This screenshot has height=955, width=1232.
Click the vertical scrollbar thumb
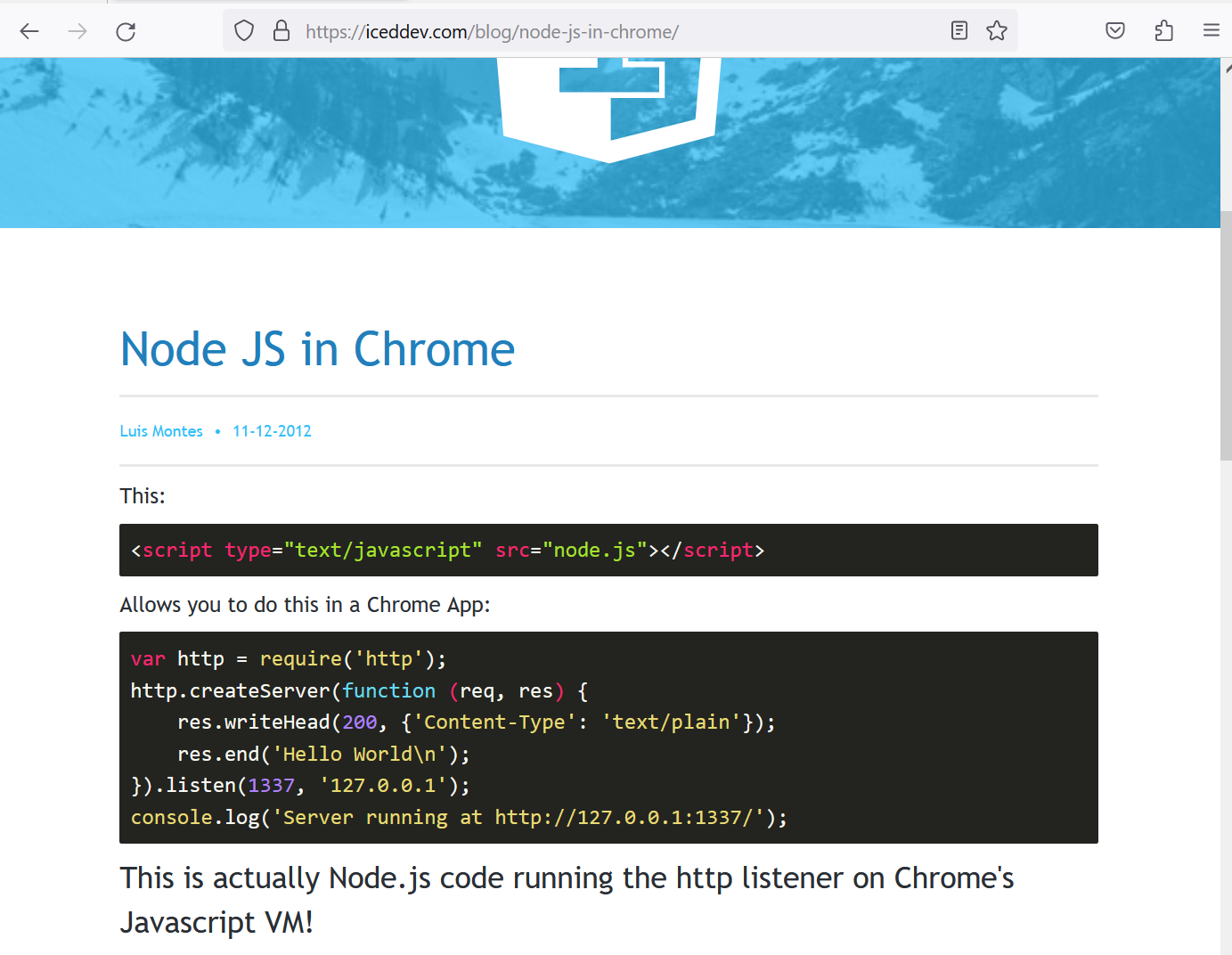pyautogui.click(x=1226, y=334)
